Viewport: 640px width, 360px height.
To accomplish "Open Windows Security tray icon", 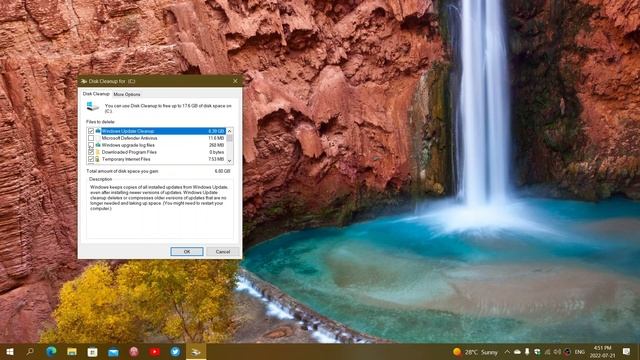I will pyautogui.click(x=537, y=352).
